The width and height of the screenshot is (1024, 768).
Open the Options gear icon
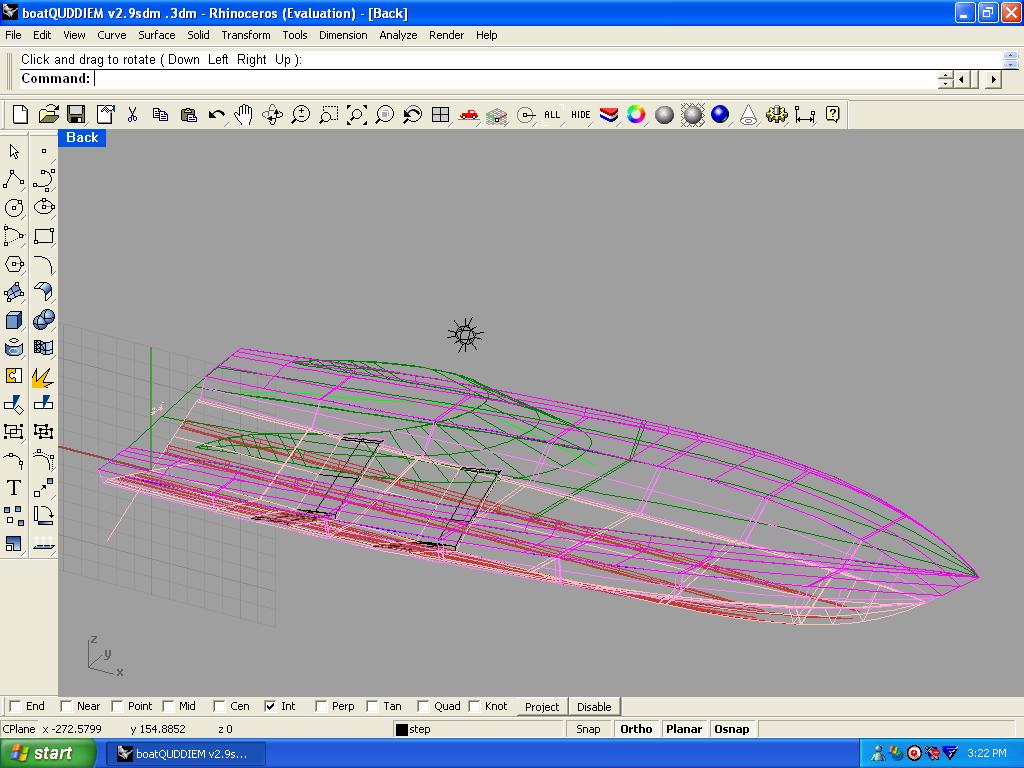tap(777, 115)
